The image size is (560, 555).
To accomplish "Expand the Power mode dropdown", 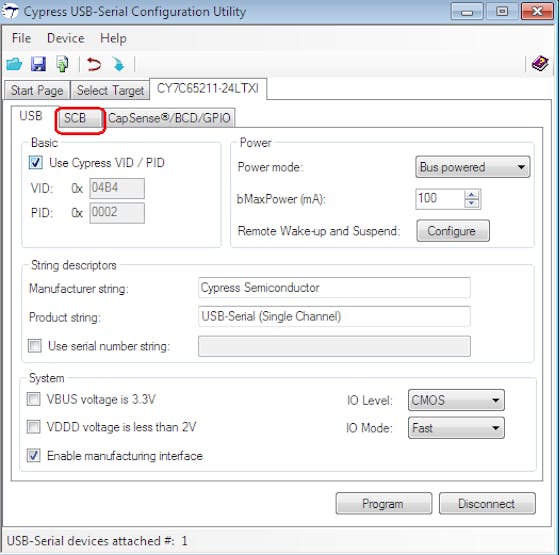I will click(472, 167).
